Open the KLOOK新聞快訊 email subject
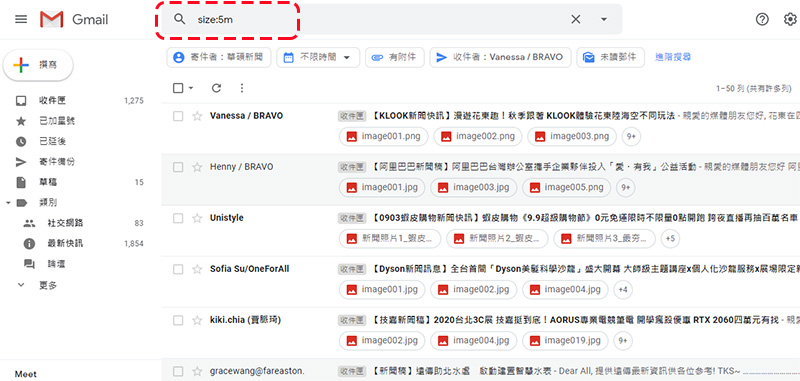Screen dimensions: 800x381 523,116
